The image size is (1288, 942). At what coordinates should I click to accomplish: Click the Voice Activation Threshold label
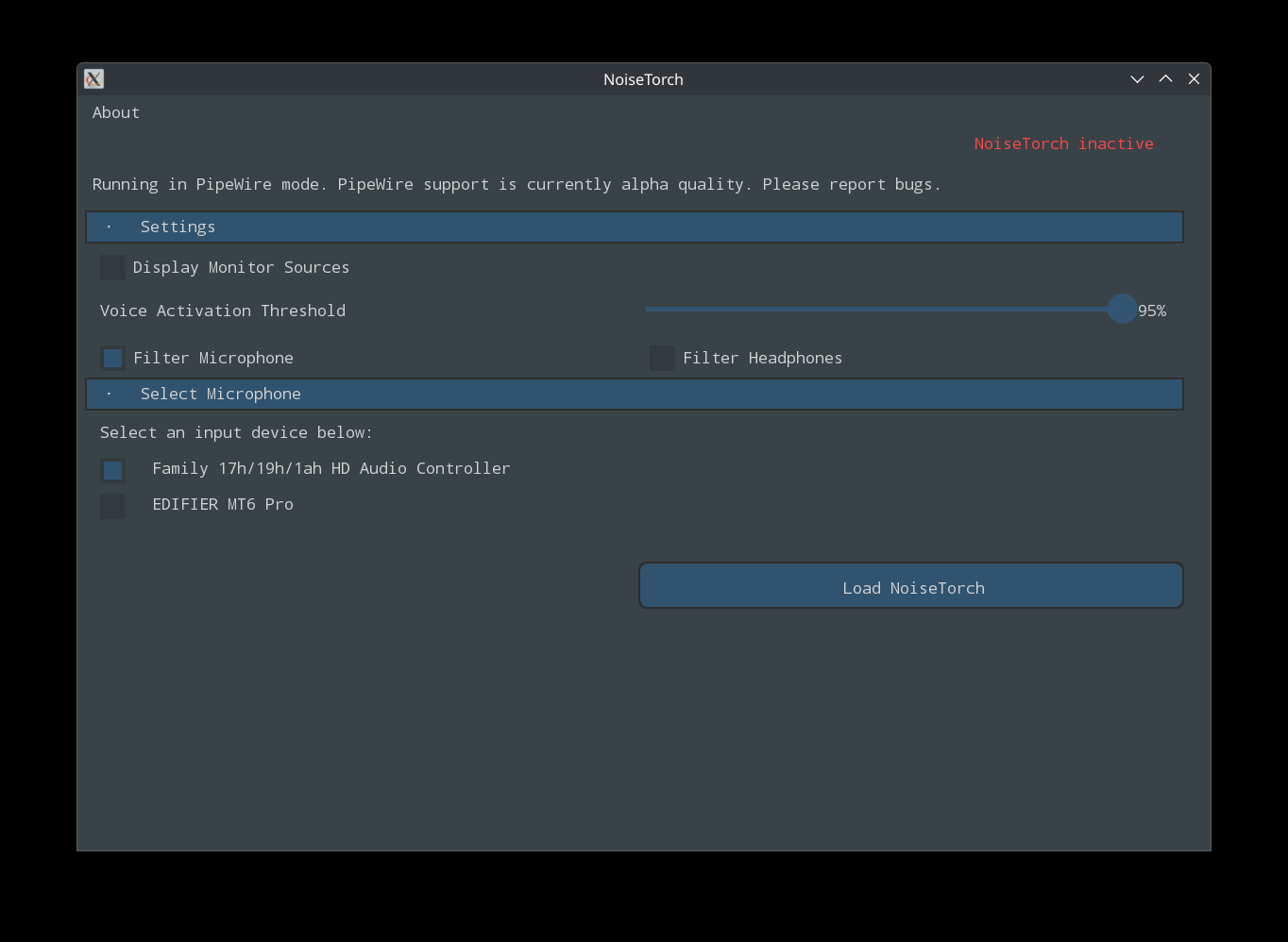click(223, 311)
